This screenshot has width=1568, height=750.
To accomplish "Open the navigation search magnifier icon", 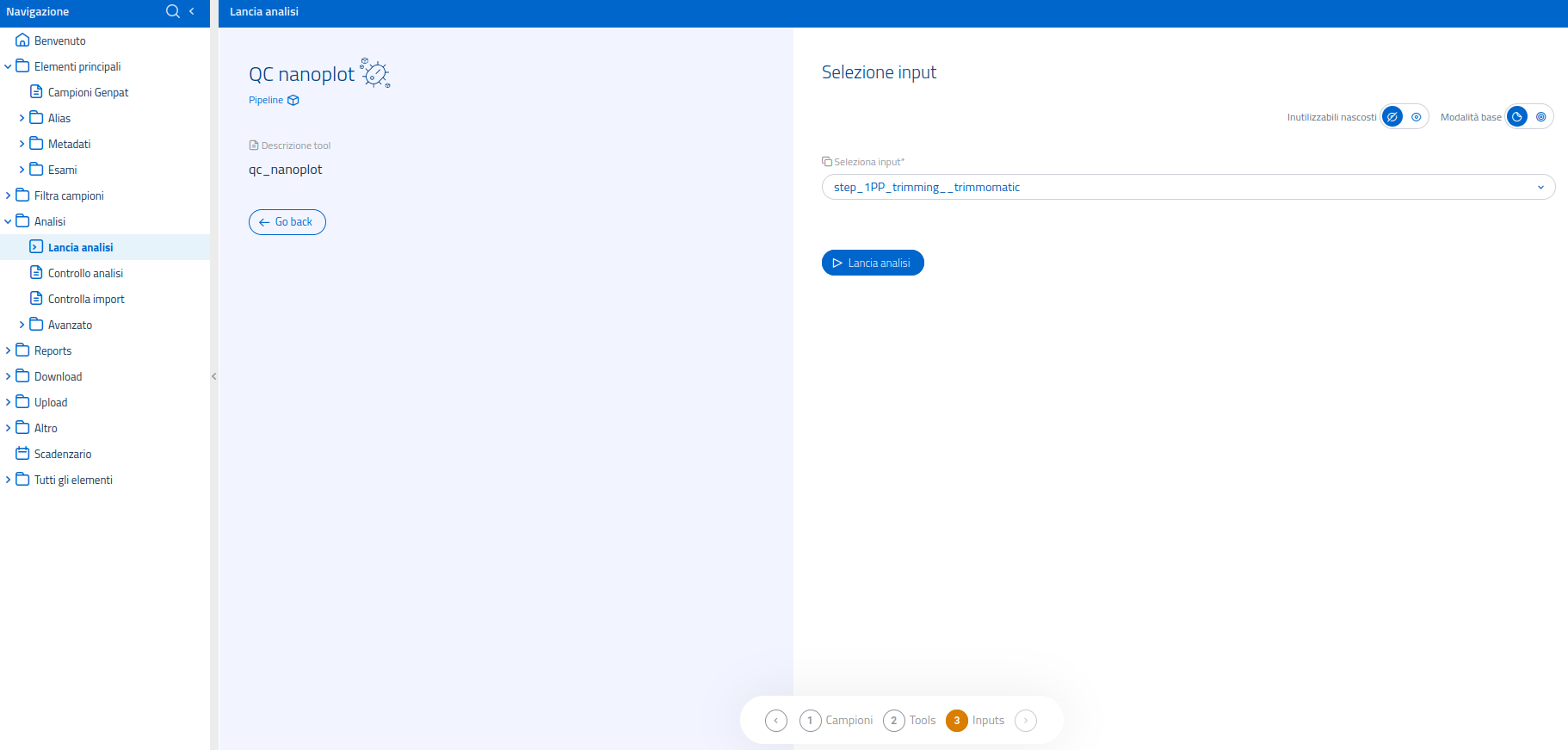I will click(173, 11).
